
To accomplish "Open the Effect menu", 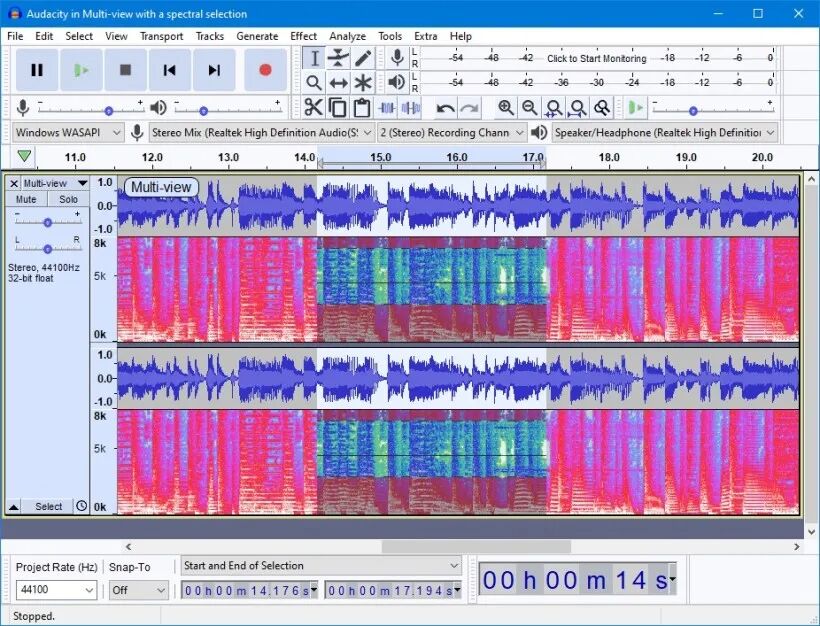I will (303, 36).
